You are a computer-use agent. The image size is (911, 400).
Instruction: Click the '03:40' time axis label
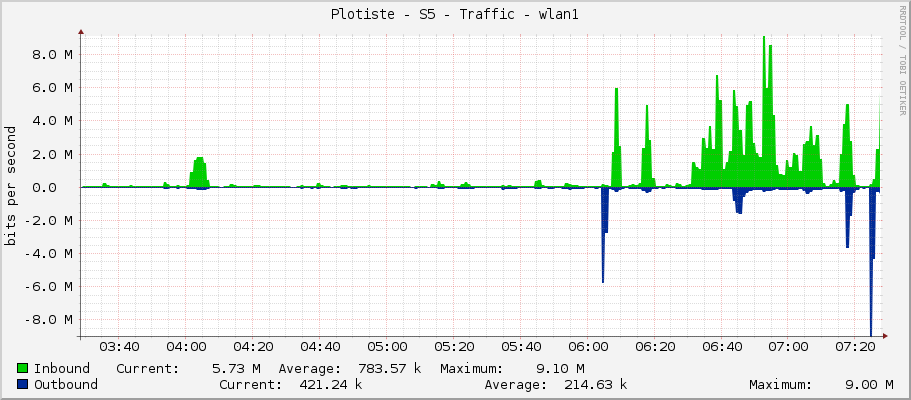click(x=119, y=348)
